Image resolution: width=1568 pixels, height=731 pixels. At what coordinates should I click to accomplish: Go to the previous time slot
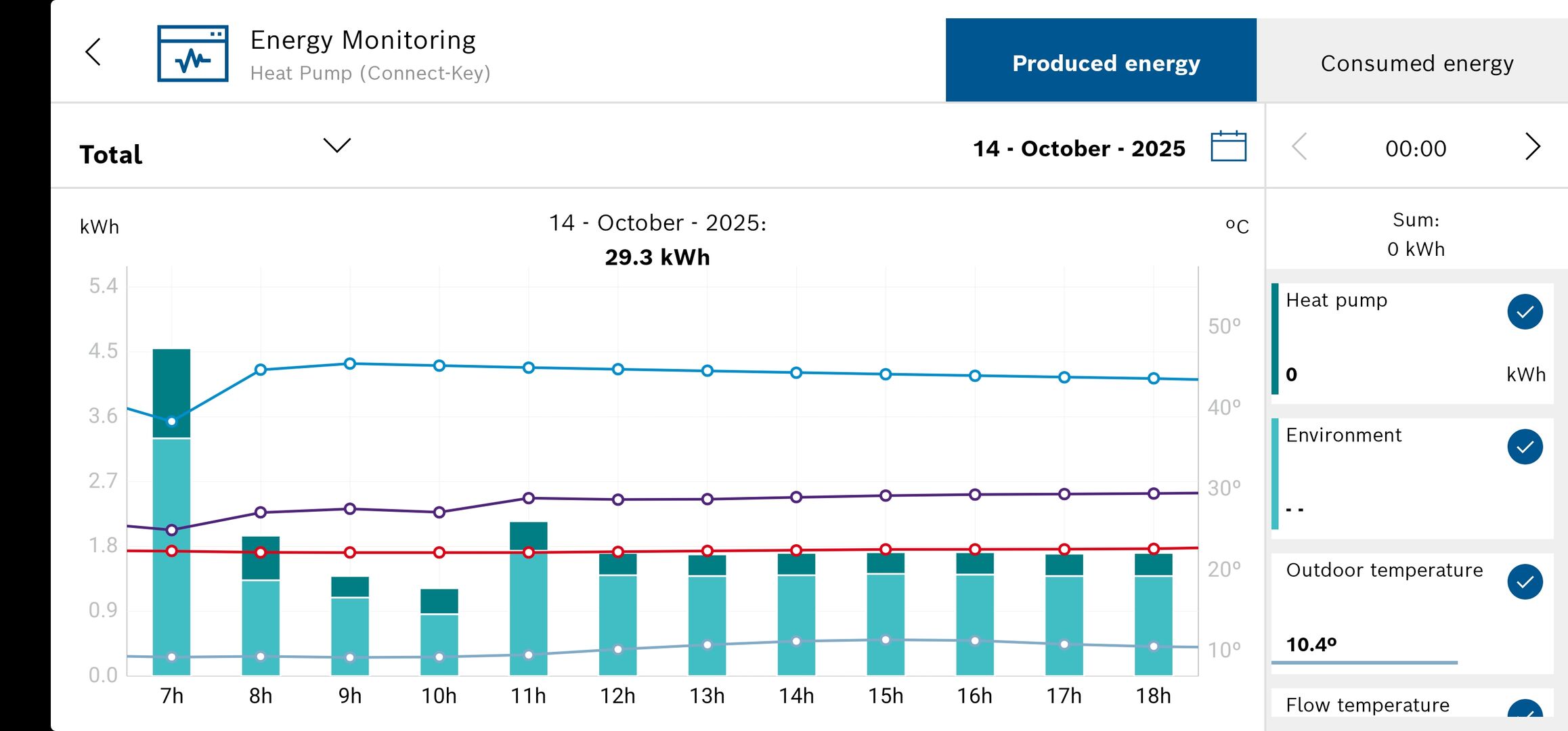[1299, 147]
